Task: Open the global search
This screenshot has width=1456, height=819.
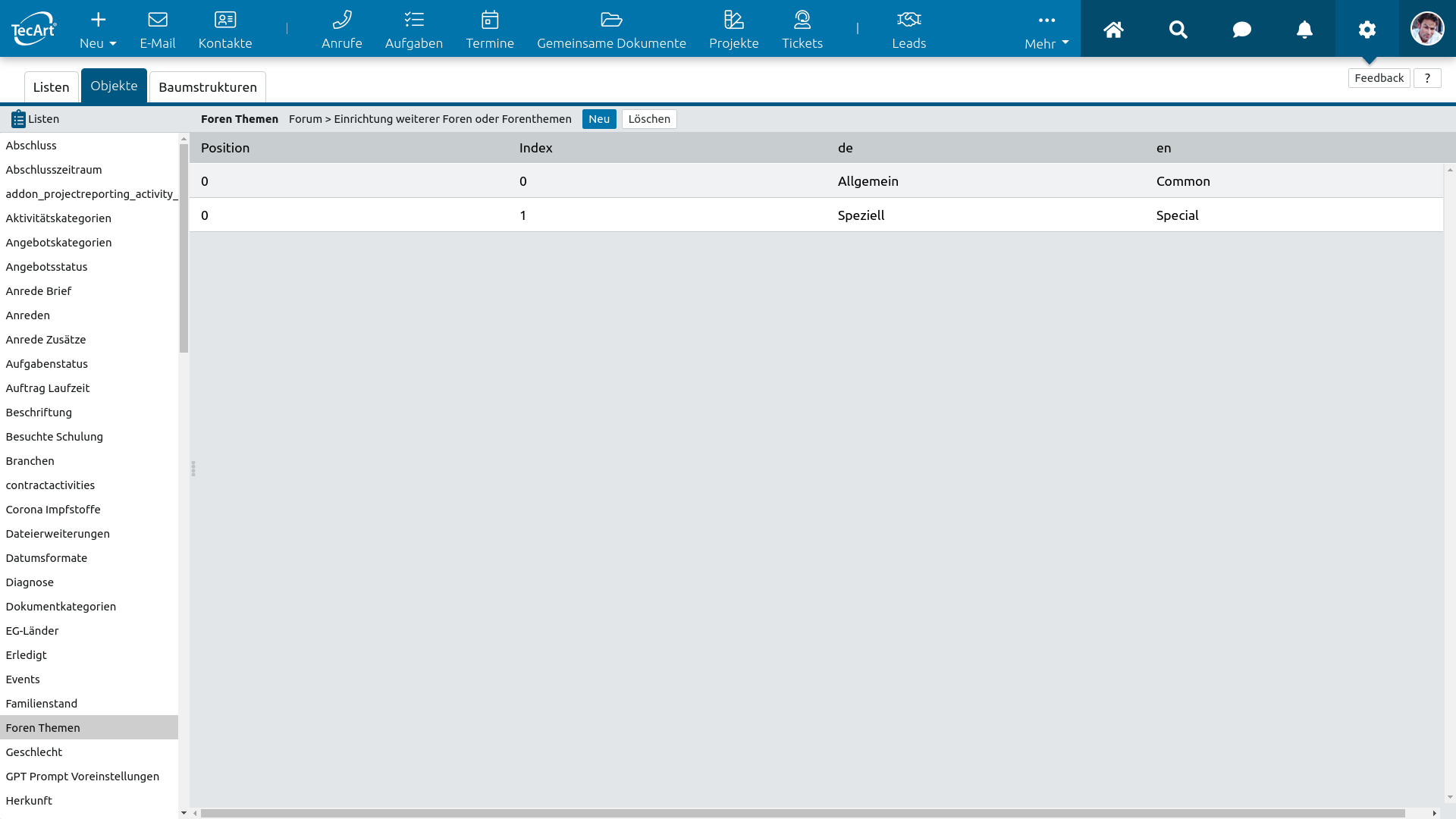Action: pyautogui.click(x=1178, y=29)
